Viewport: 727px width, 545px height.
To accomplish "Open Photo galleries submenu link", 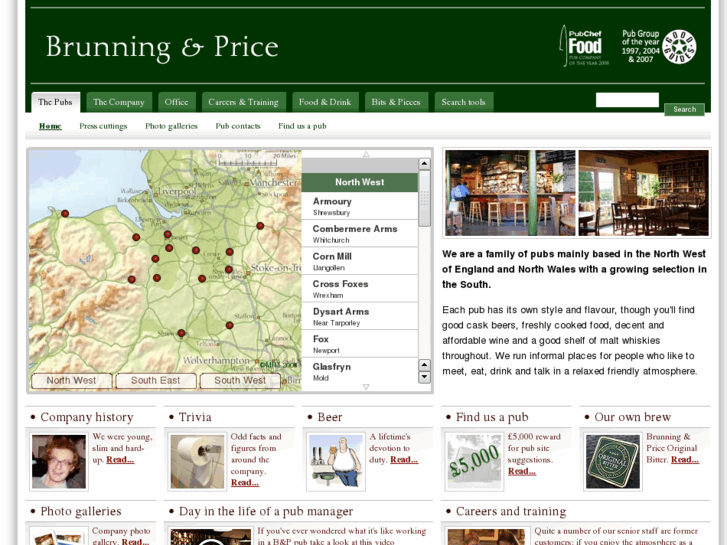I will pyautogui.click(x=171, y=126).
